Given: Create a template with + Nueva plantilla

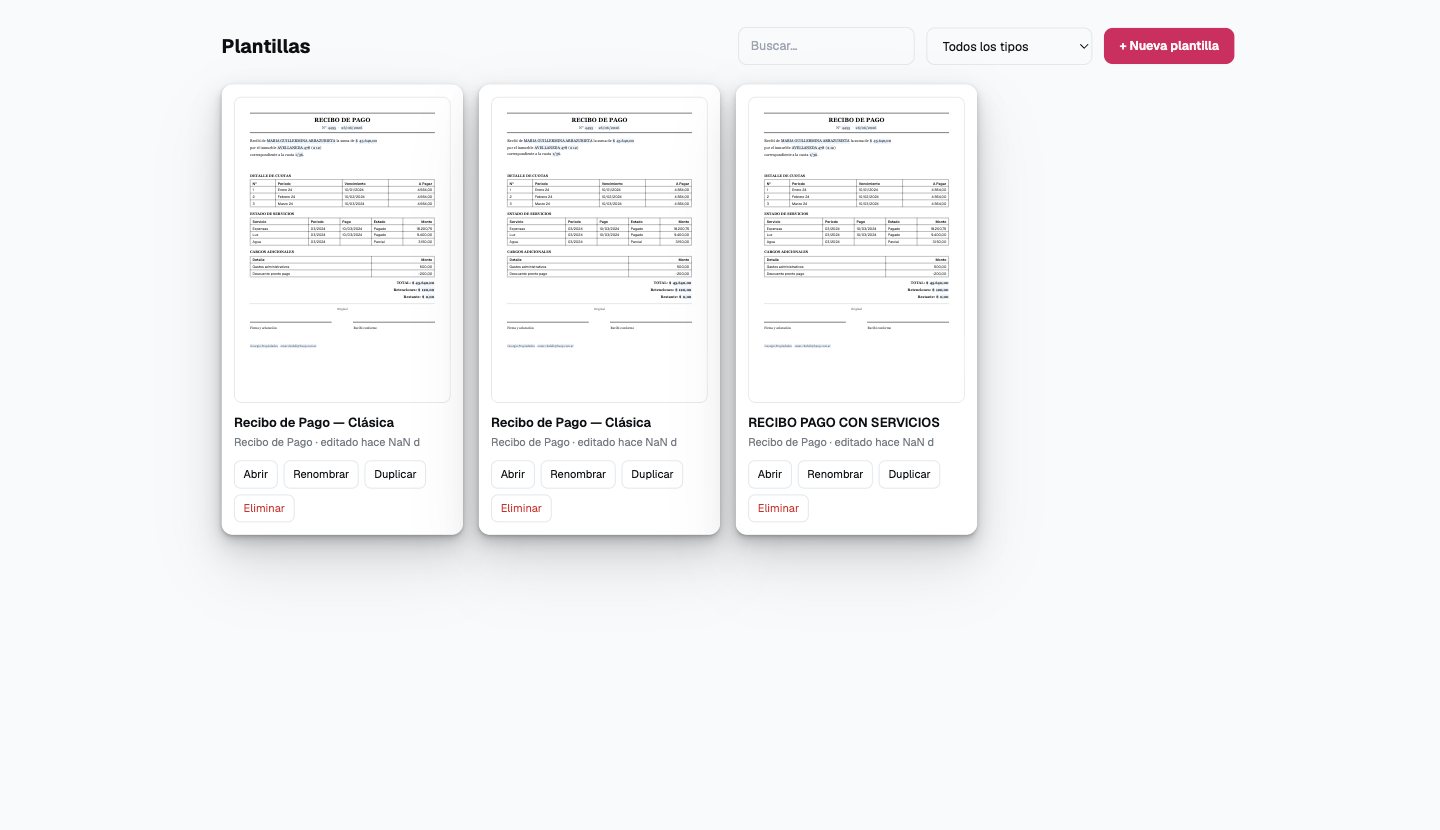Looking at the screenshot, I should 1169,46.
